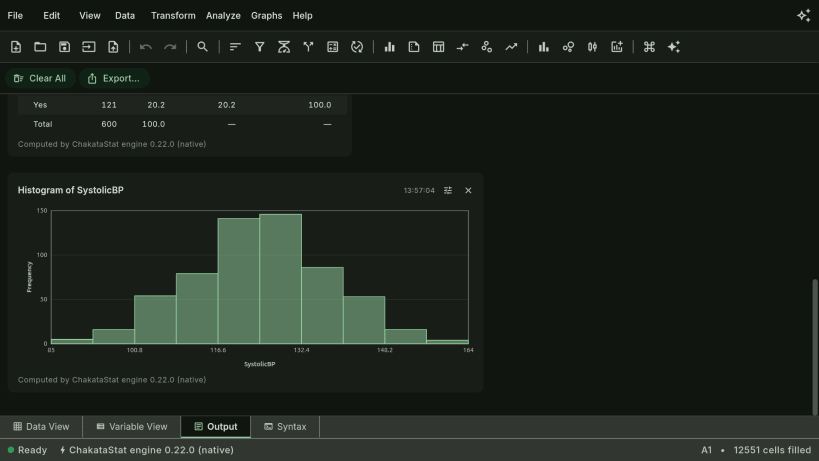Click the sparkle AI icon in toolbar
Viewport: 819px width, 461px height.
(x=674, y=47)
